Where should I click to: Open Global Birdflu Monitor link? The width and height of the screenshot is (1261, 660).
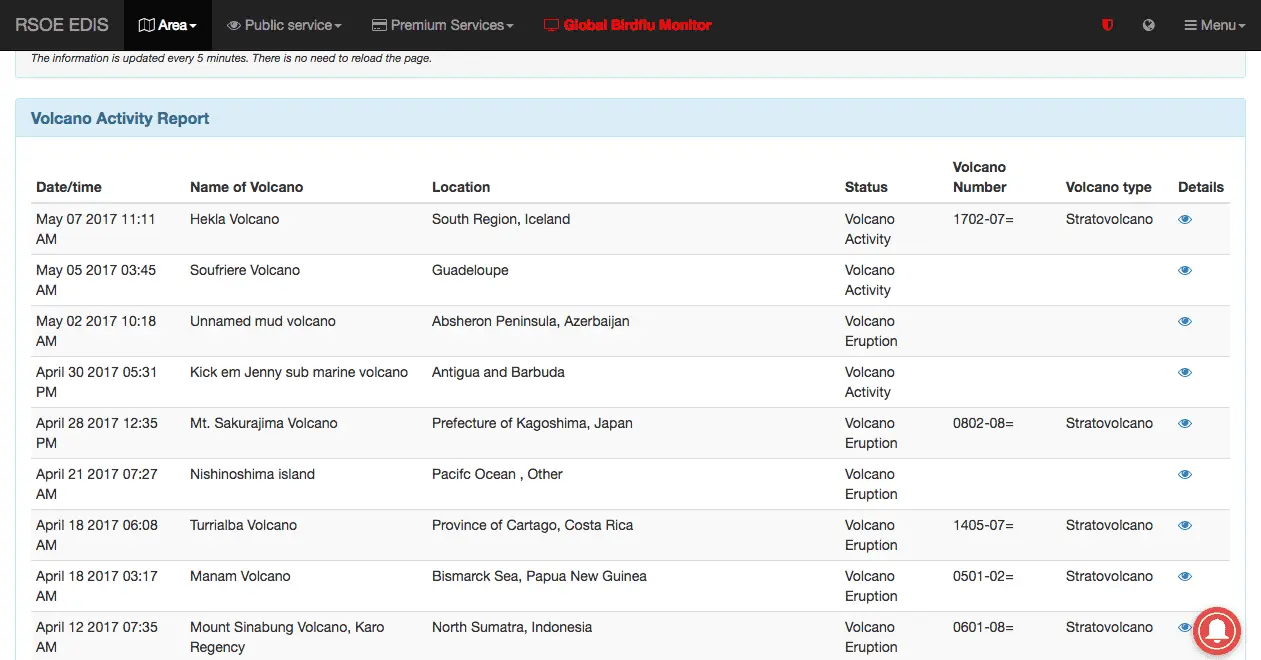[x=627, y=25]
